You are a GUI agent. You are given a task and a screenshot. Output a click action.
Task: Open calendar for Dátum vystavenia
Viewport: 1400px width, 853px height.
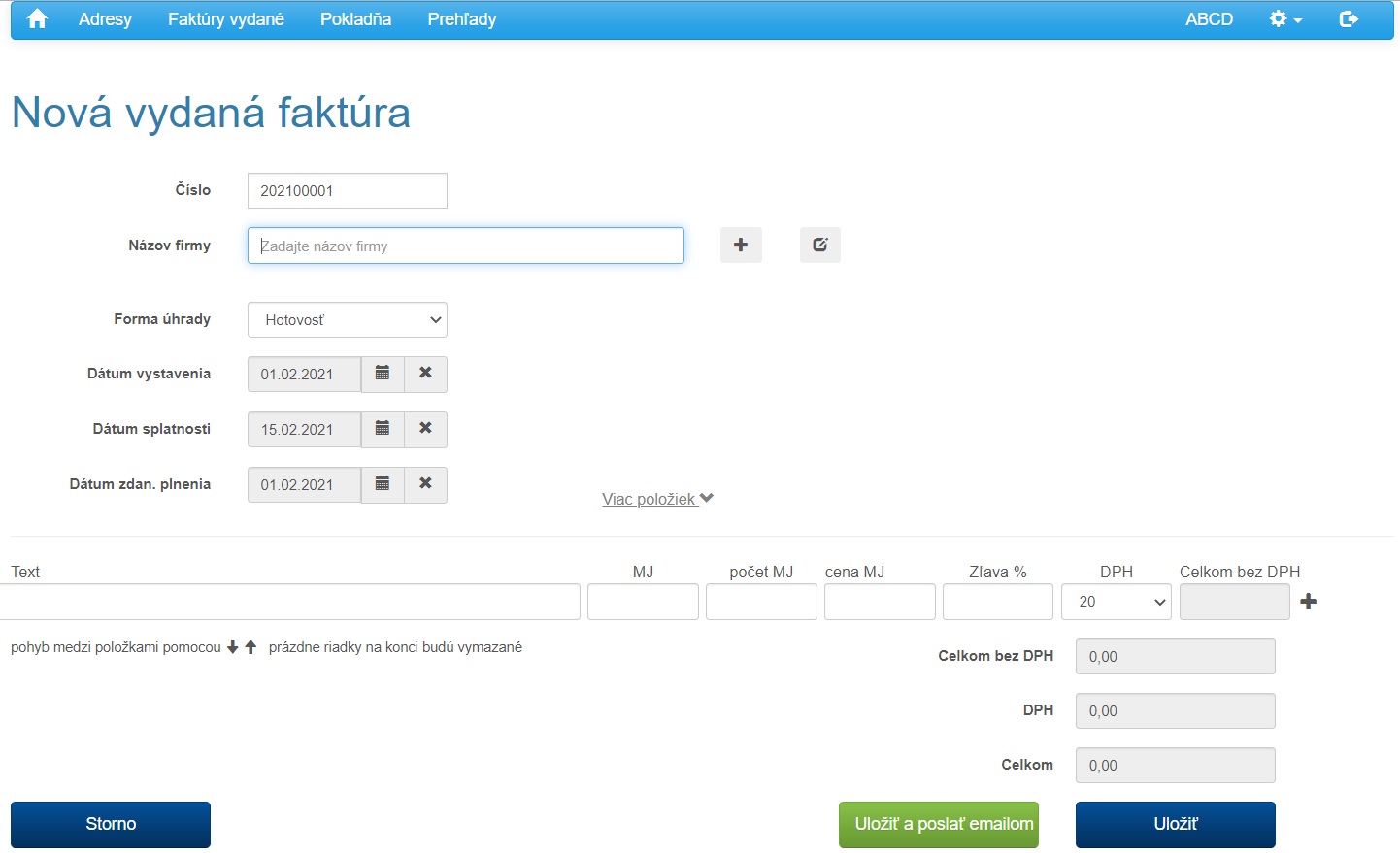coord(383,375)
